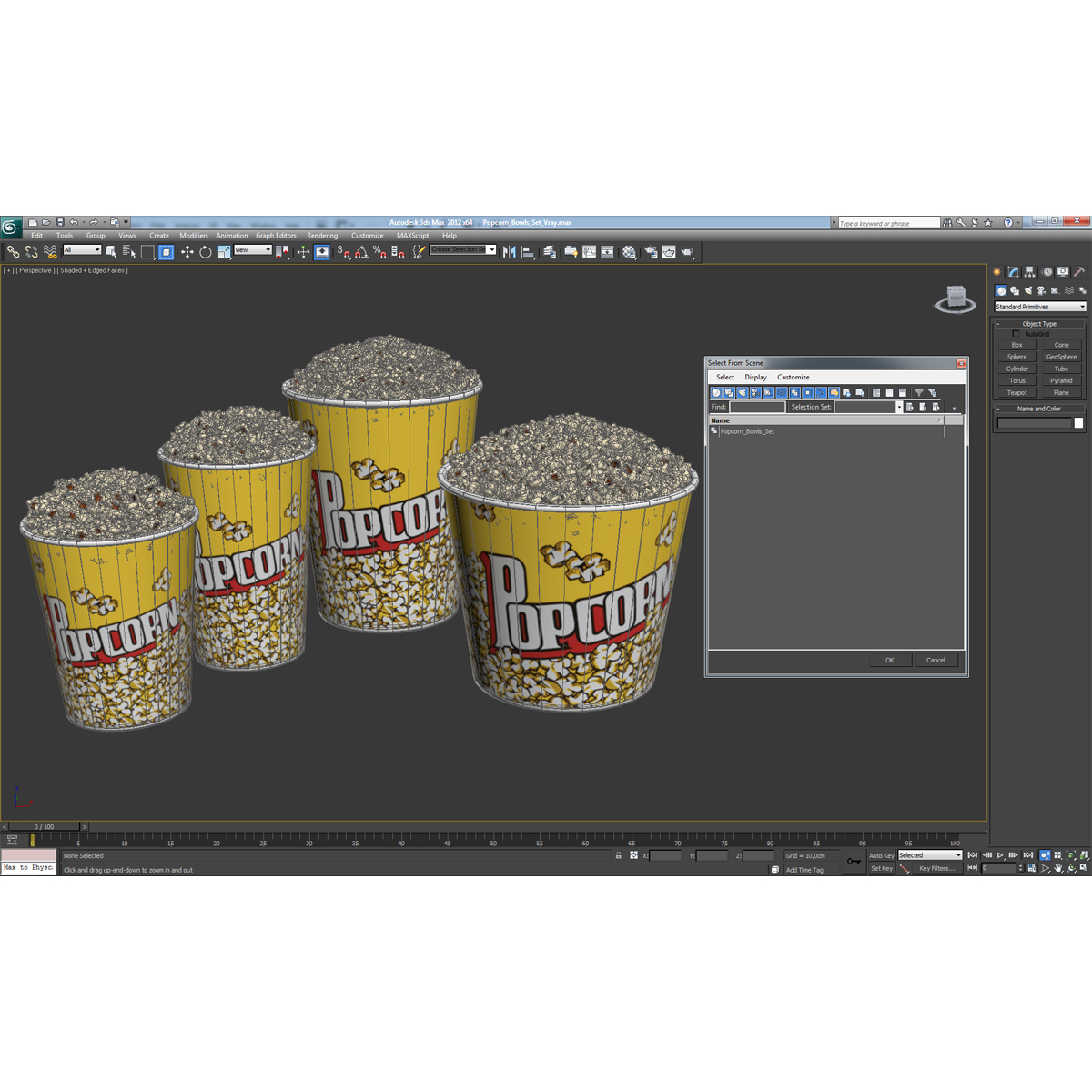Create a Teapot primitive

click(x=1016, y=392)
